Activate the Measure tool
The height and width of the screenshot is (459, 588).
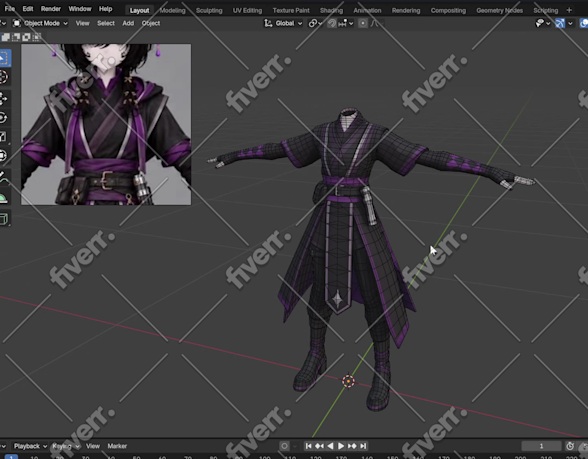4,197
